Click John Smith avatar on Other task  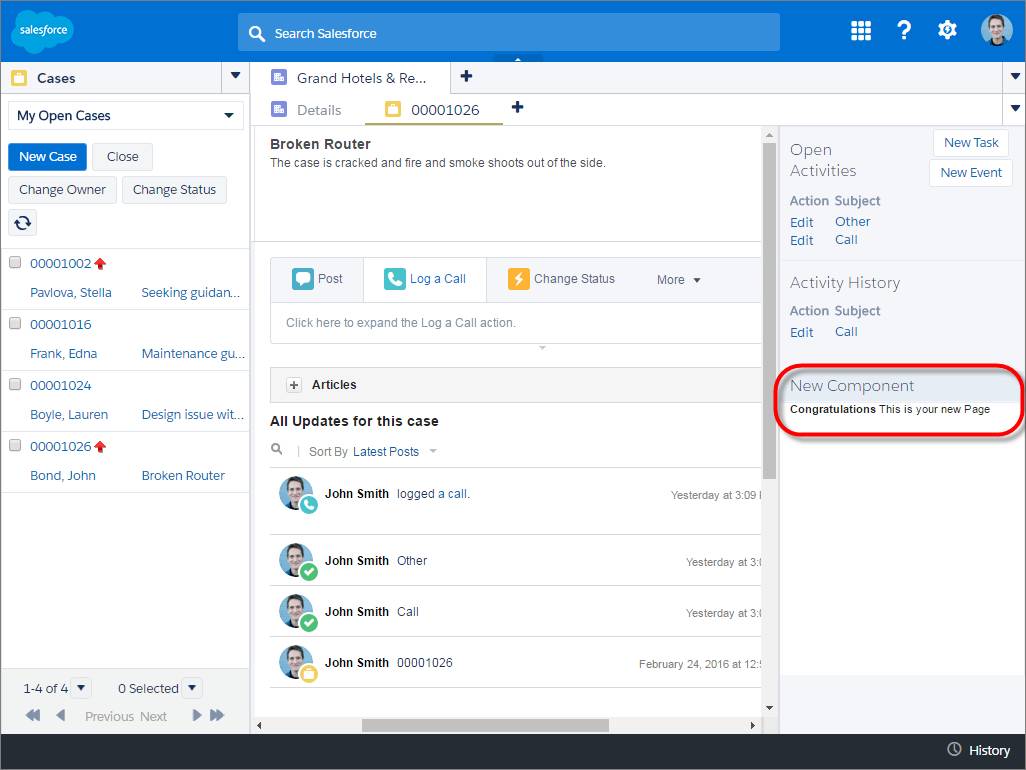click(296, 559)
